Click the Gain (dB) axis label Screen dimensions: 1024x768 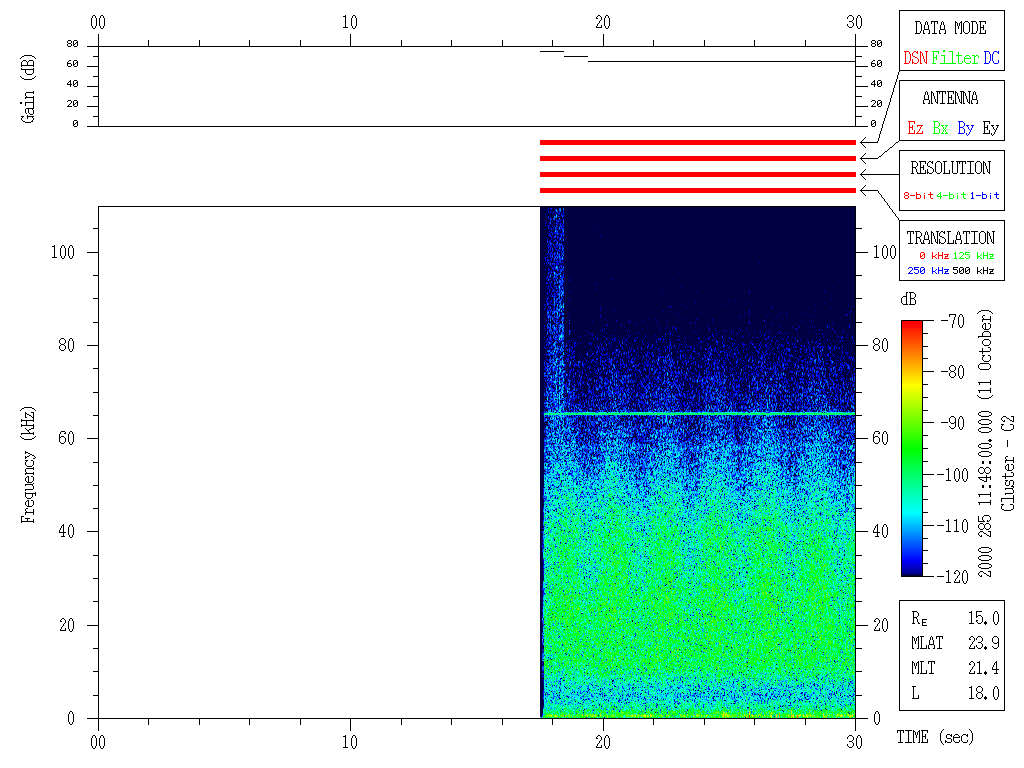[x=29, y=87]
